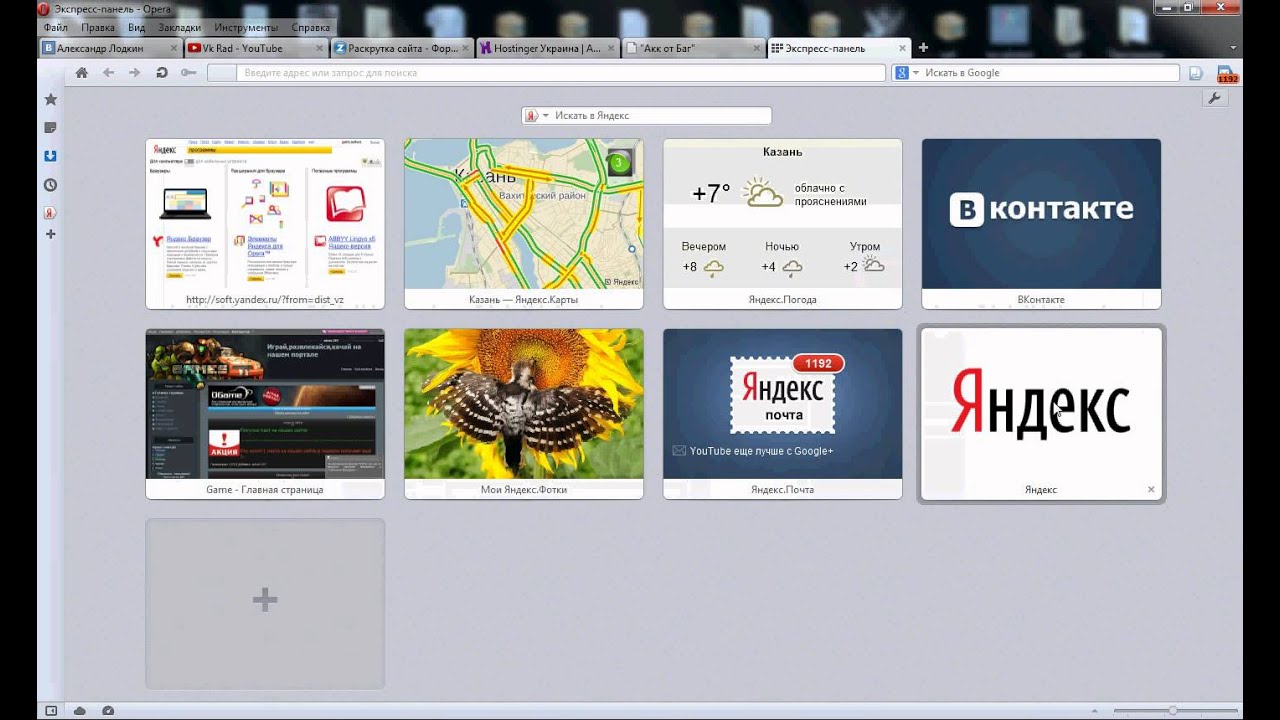Open the History clock panel in sidebar

[50, 185]
